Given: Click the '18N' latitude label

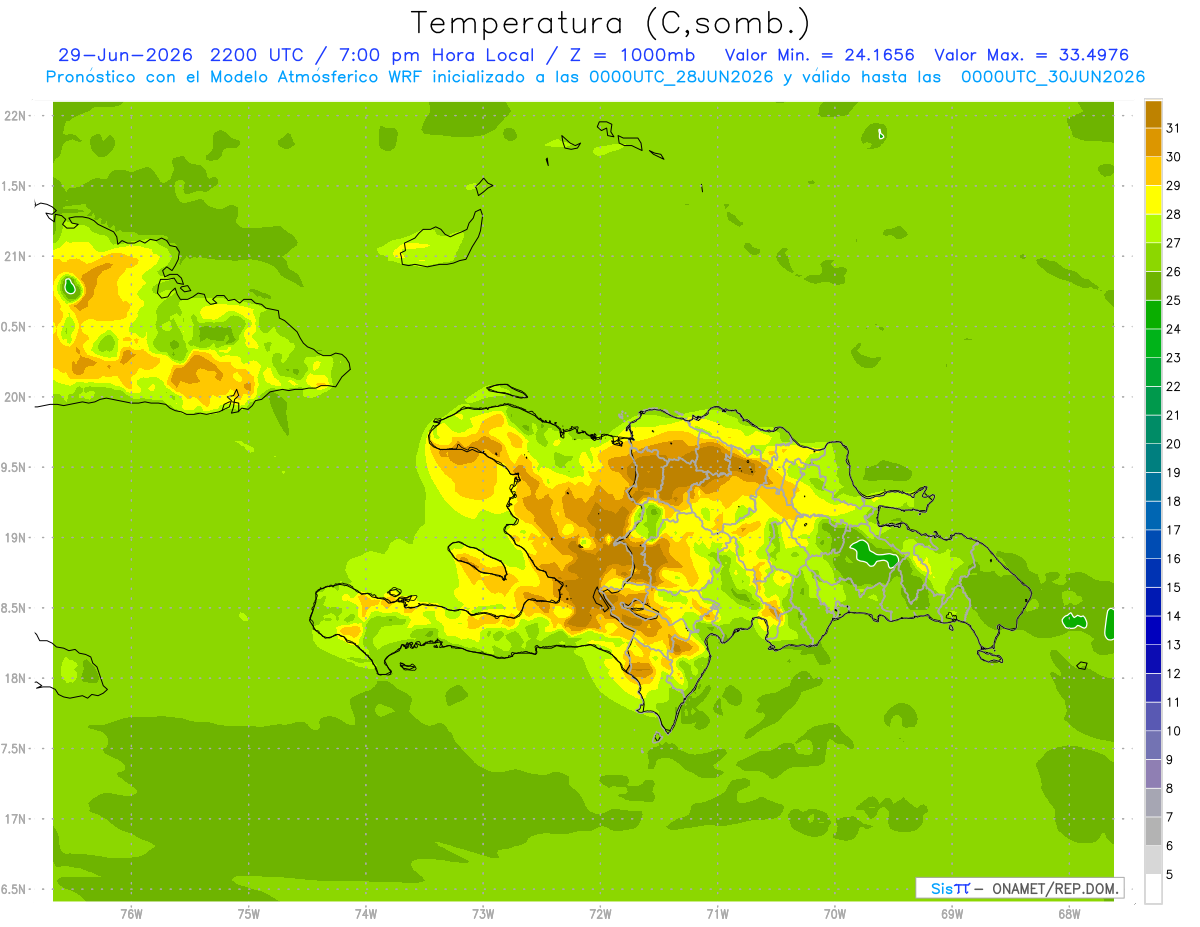Looking at the screenshot, I should (x=15, y=679).
